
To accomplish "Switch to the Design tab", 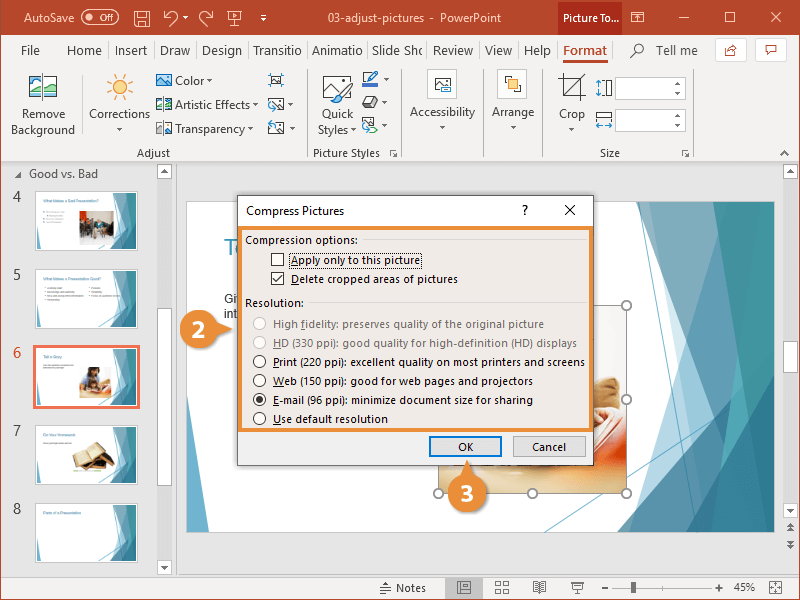I will [221, 50].
